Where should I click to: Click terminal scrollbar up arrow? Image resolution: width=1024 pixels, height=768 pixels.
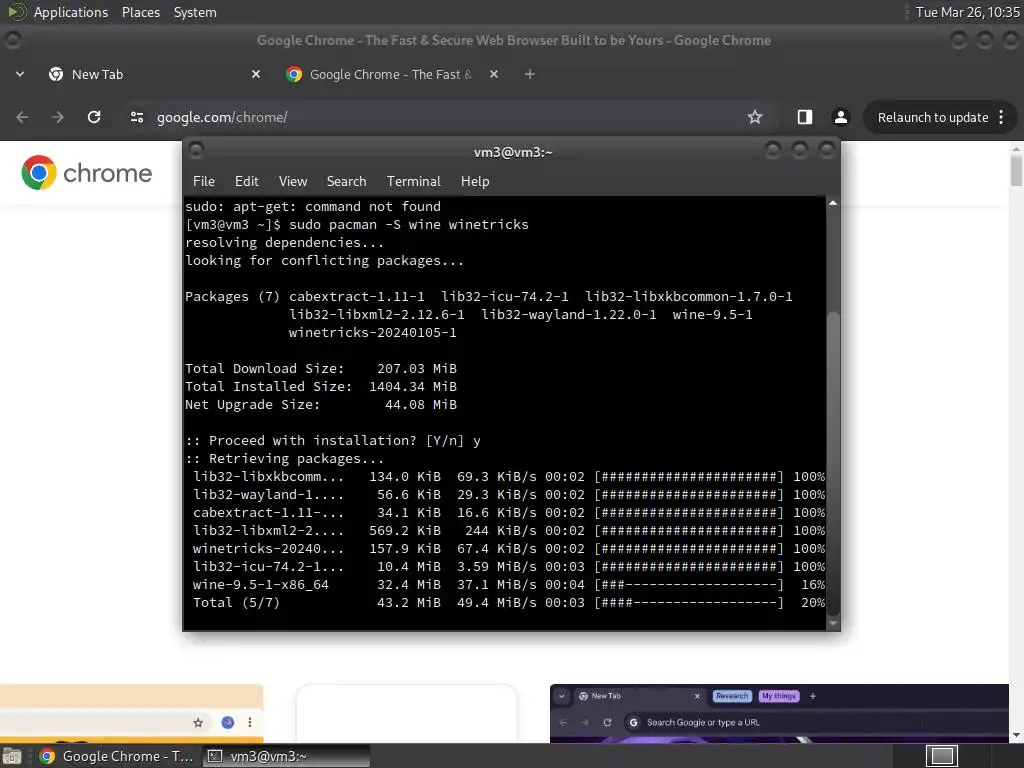click(833, 203)
